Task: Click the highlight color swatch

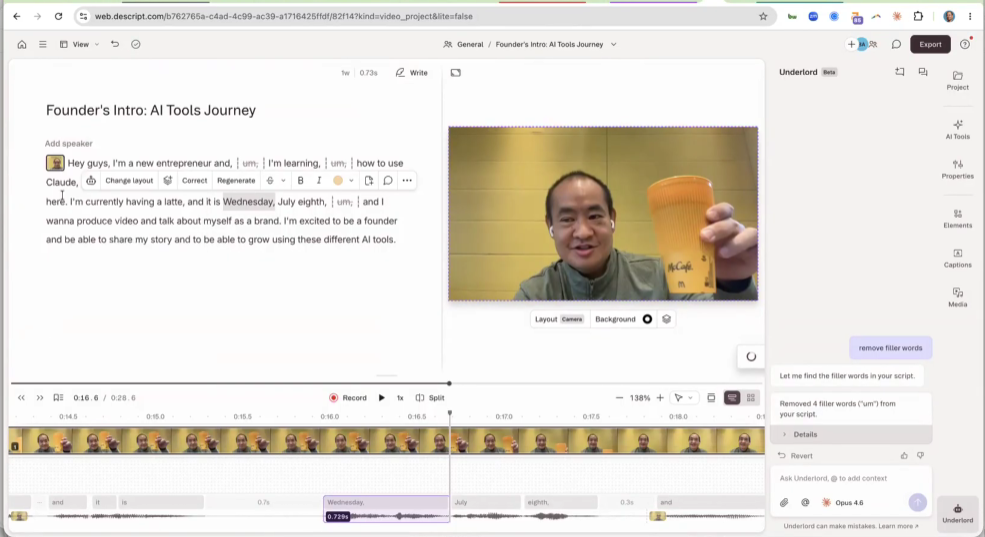Action: tap(338, 180)
